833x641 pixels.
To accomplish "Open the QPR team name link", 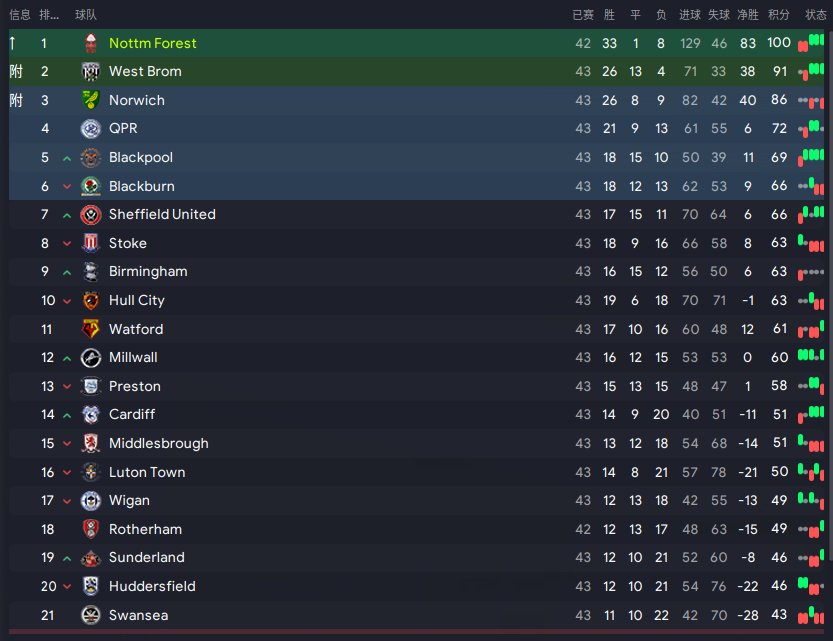I will pyautogui.click(x=123, y=129).
